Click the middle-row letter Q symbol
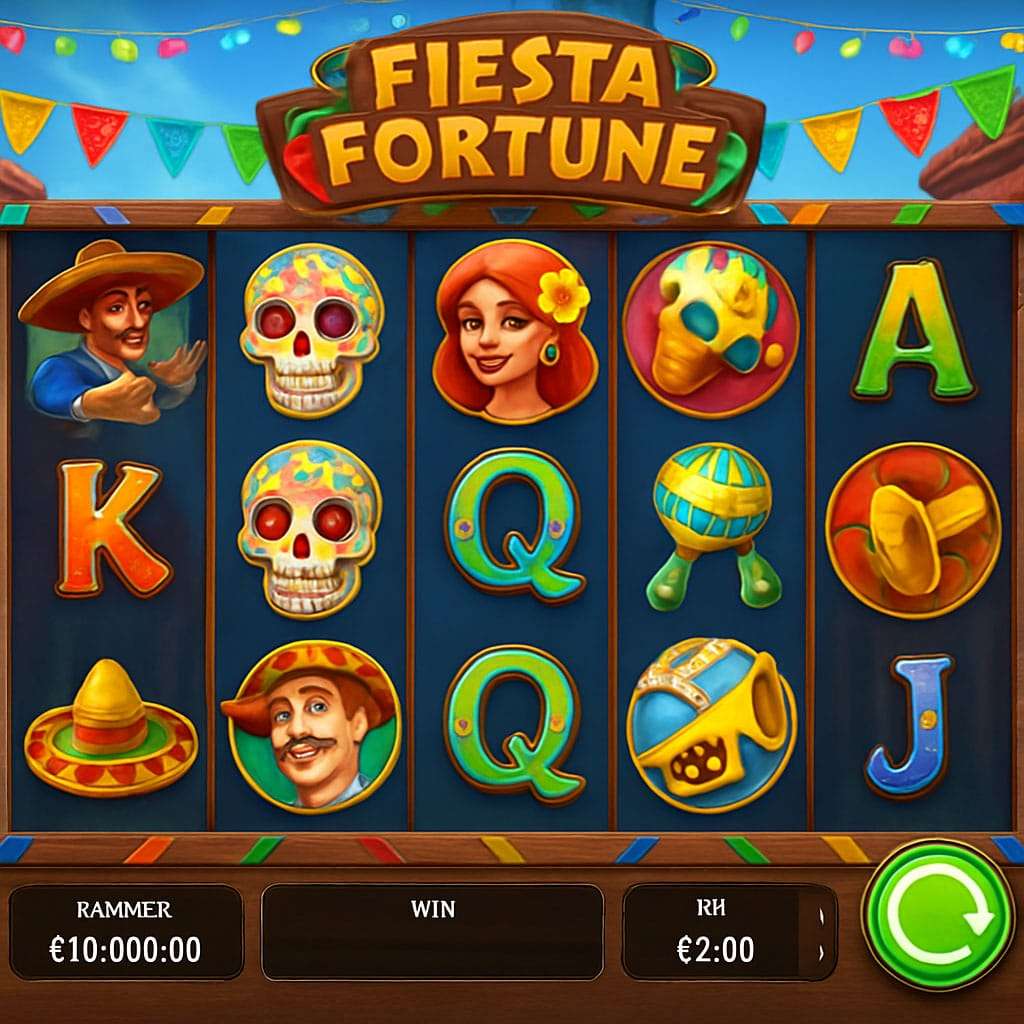Image resolution: width=1024 pixels, height=1024 pixels. click(x=514, y=526)
